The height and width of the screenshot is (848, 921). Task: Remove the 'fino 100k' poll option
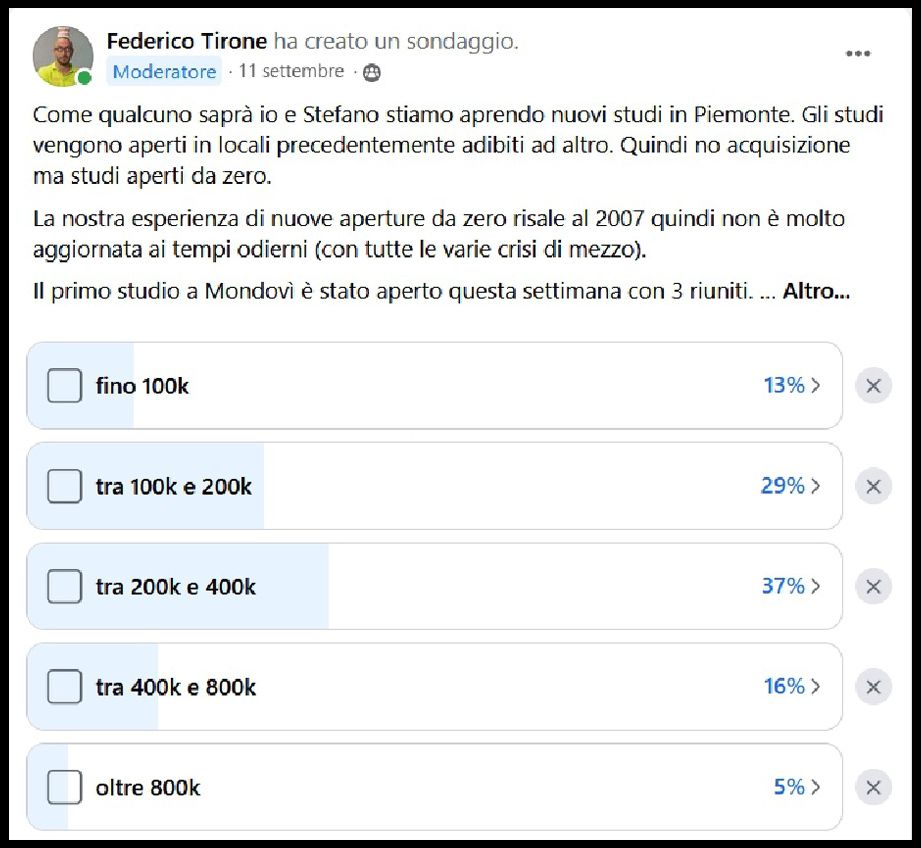pos(872,386)
